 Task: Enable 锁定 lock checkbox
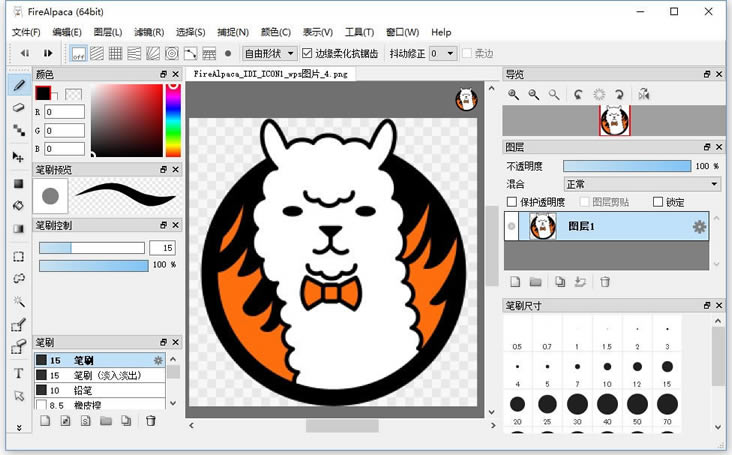pyautogui.click(x=658, y=202)
